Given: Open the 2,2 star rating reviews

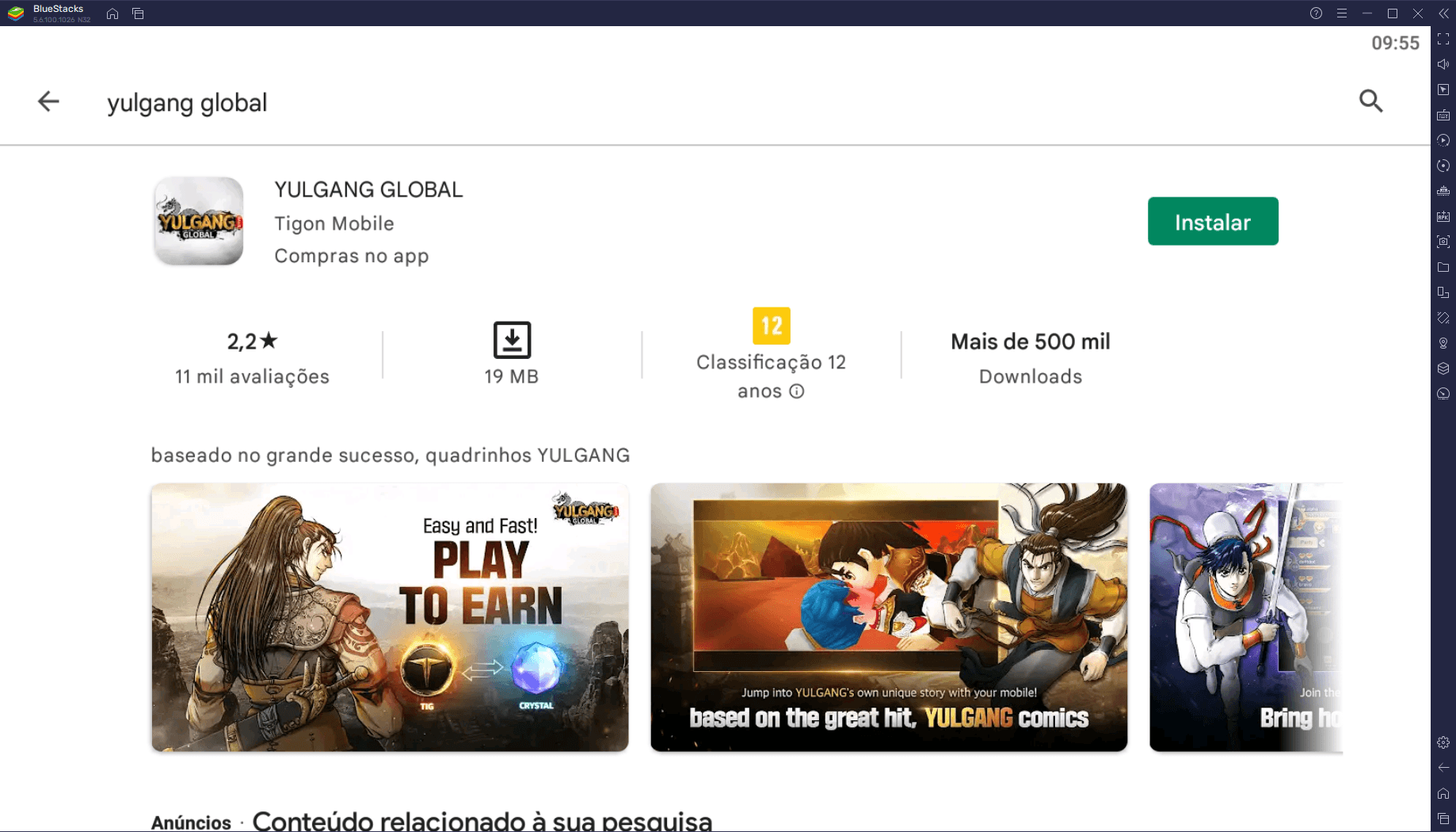Looking at the screenshot, I should point(252,342).
